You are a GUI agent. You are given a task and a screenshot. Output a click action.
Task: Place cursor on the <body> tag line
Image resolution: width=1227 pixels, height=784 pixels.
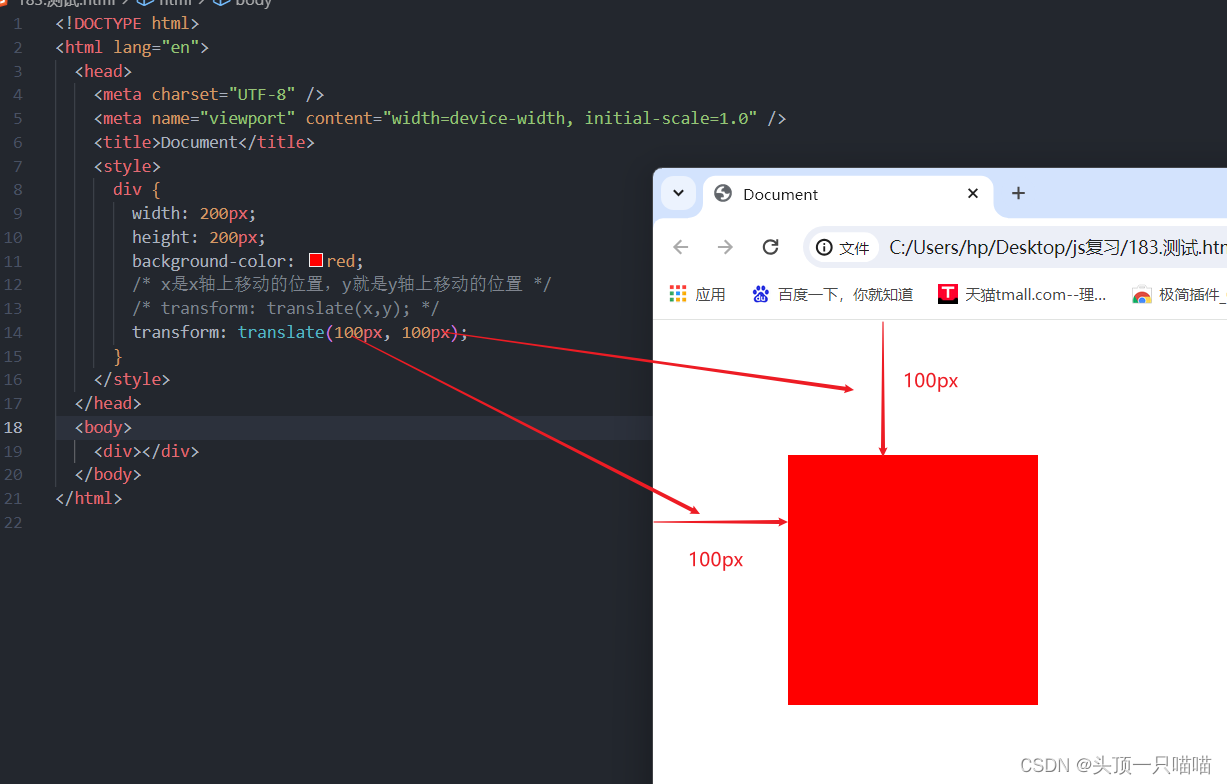103,427
